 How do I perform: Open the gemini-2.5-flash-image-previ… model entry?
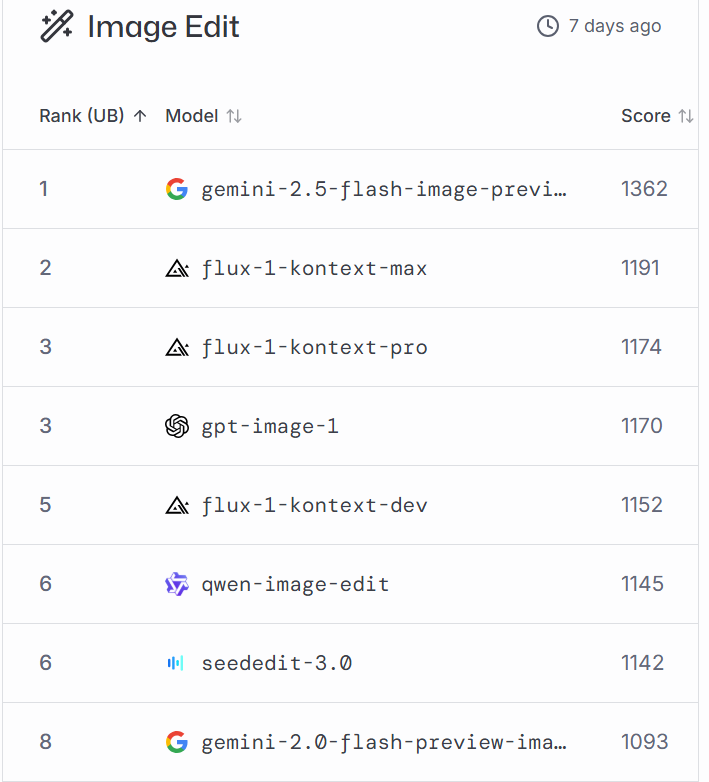coord(383,190)
